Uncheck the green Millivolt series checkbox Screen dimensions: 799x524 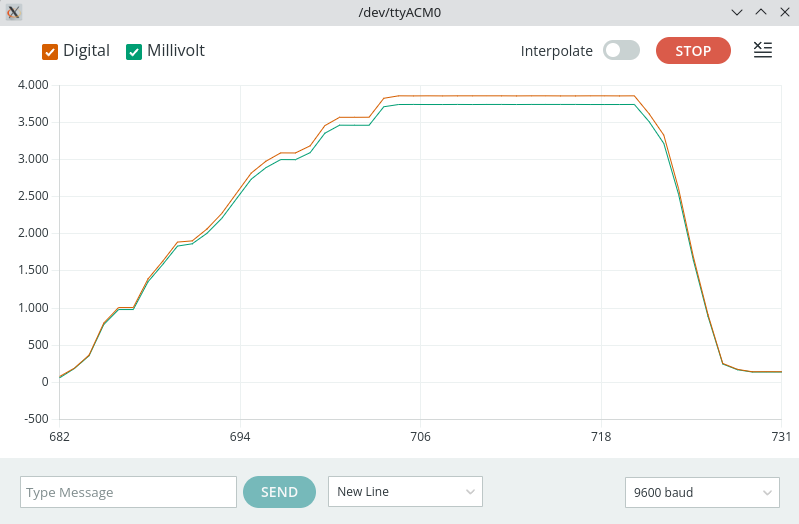click(134, 51)
